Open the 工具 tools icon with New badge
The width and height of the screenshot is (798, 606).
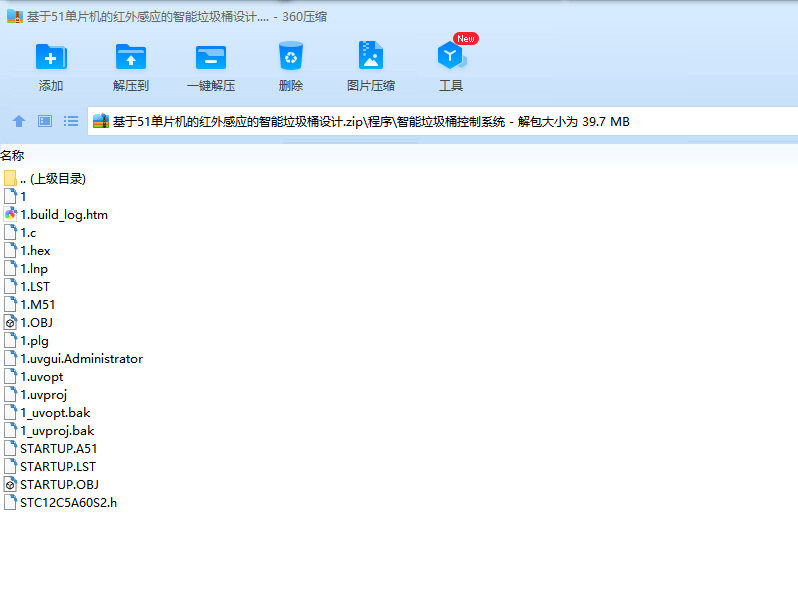(451, 55)
